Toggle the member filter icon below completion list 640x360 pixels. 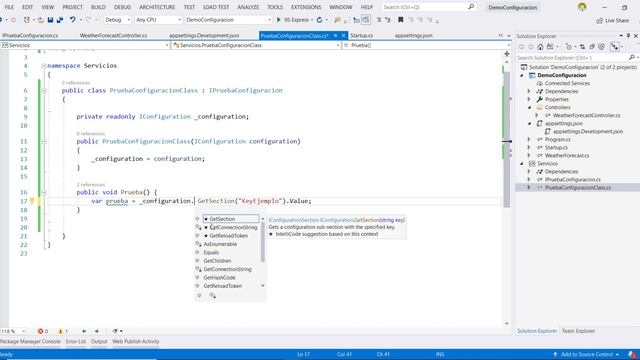[199, 296]
